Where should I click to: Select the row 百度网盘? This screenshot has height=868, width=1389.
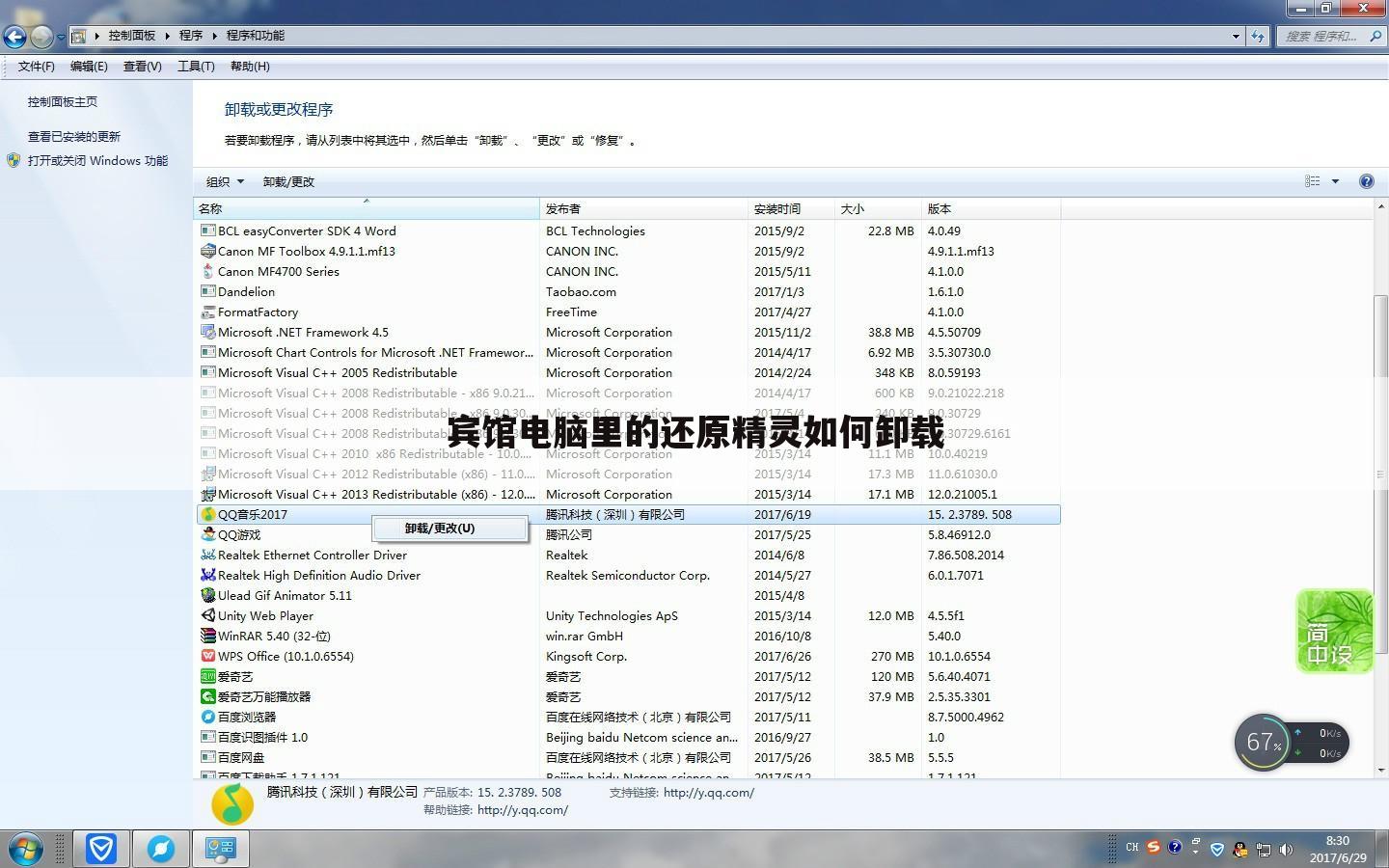click(x=628, y=758)
